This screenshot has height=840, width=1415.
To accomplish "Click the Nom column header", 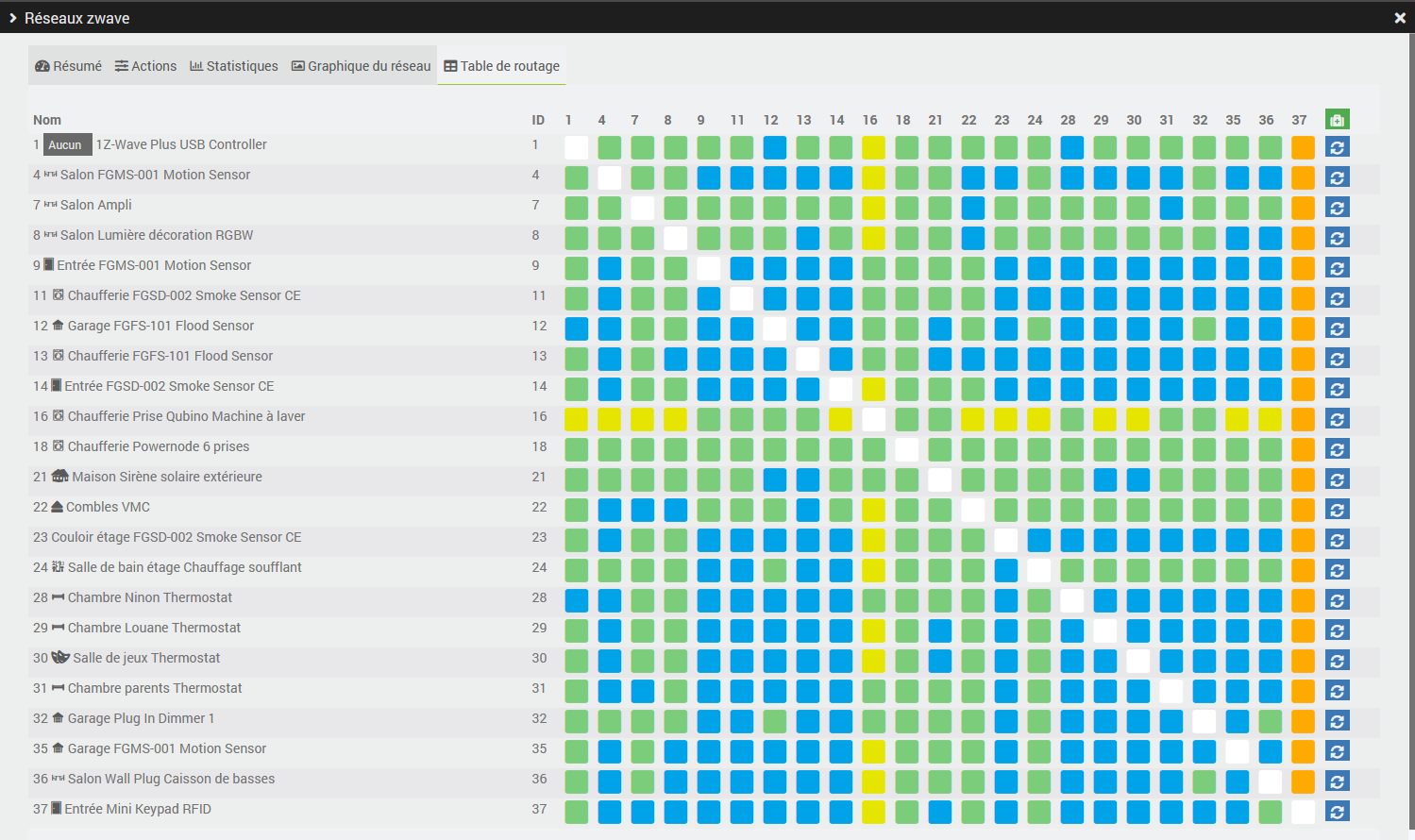I will pos(47,120).
